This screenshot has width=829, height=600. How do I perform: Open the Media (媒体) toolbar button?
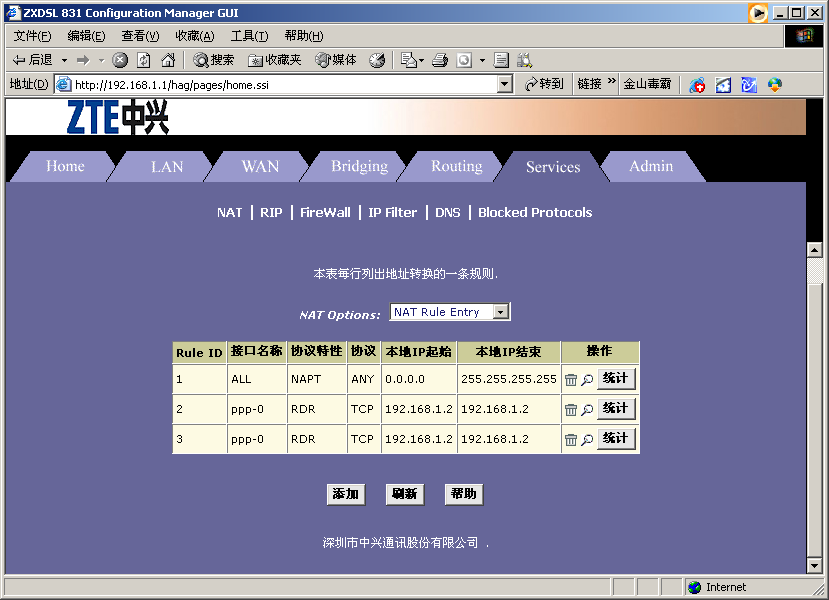336,60
